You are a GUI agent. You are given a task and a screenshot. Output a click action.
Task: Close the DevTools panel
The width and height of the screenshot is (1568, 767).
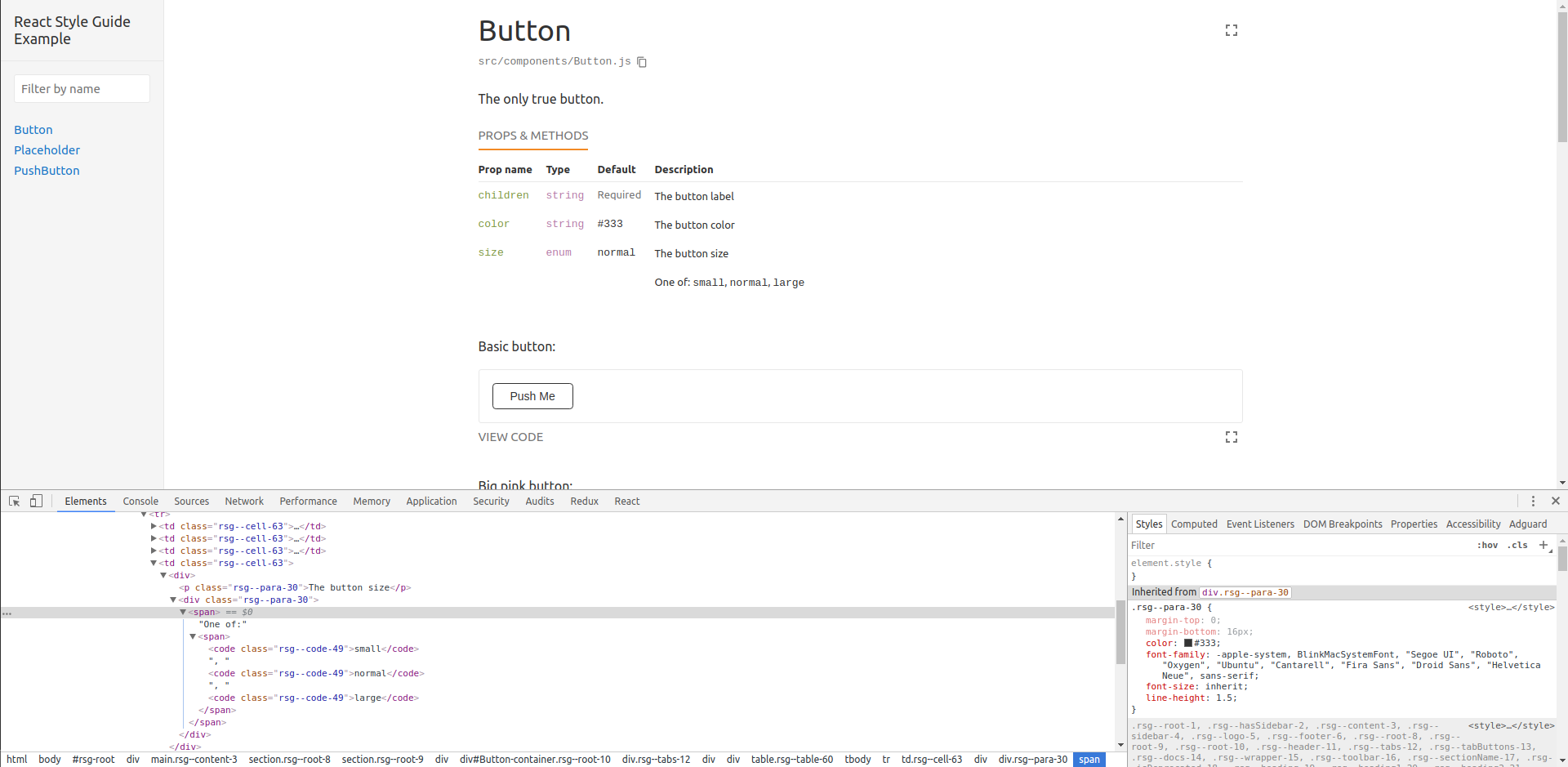click(x=1556, y=501)
